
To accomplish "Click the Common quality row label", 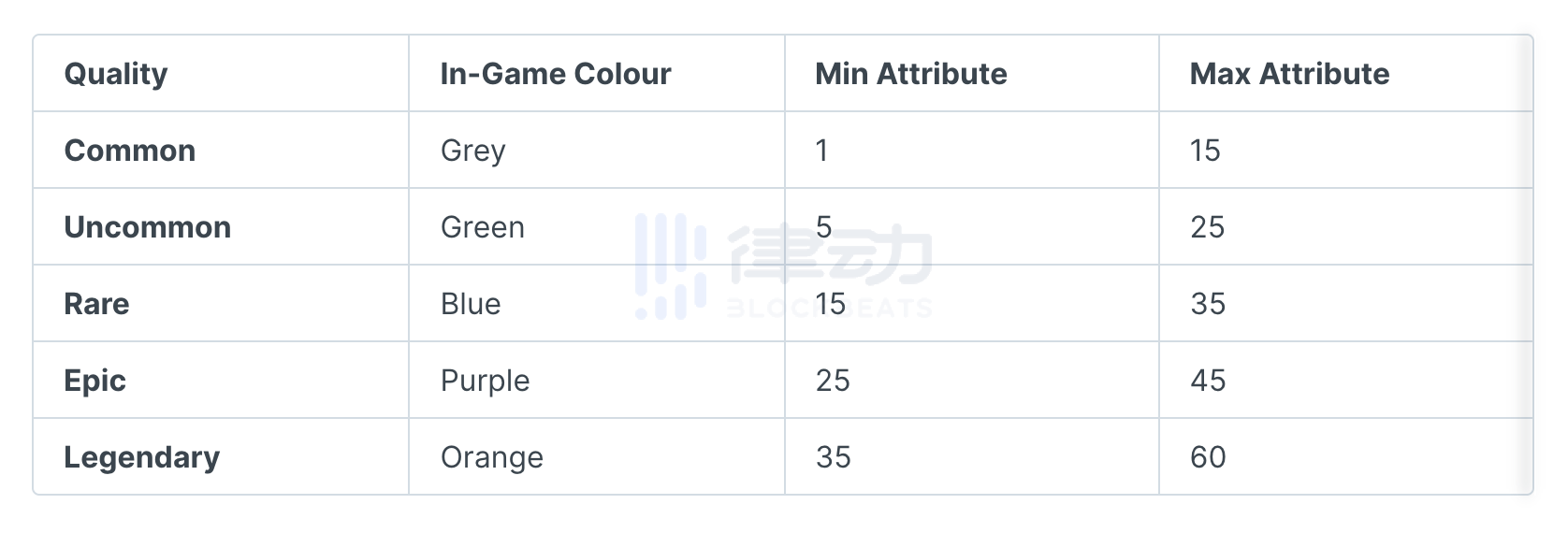I will click(x=130, y=151).
